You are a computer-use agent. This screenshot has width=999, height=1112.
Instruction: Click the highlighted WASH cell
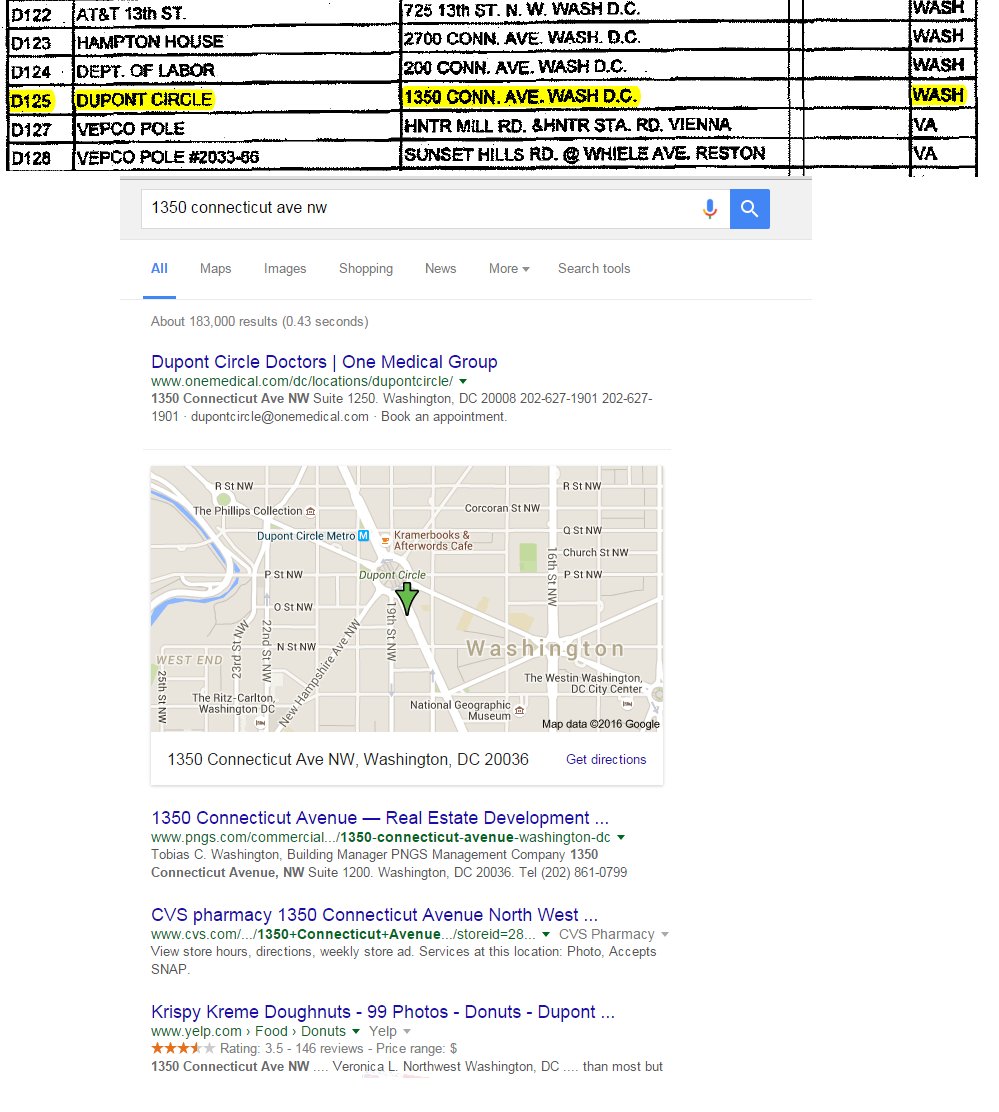(x=943, y=94)
